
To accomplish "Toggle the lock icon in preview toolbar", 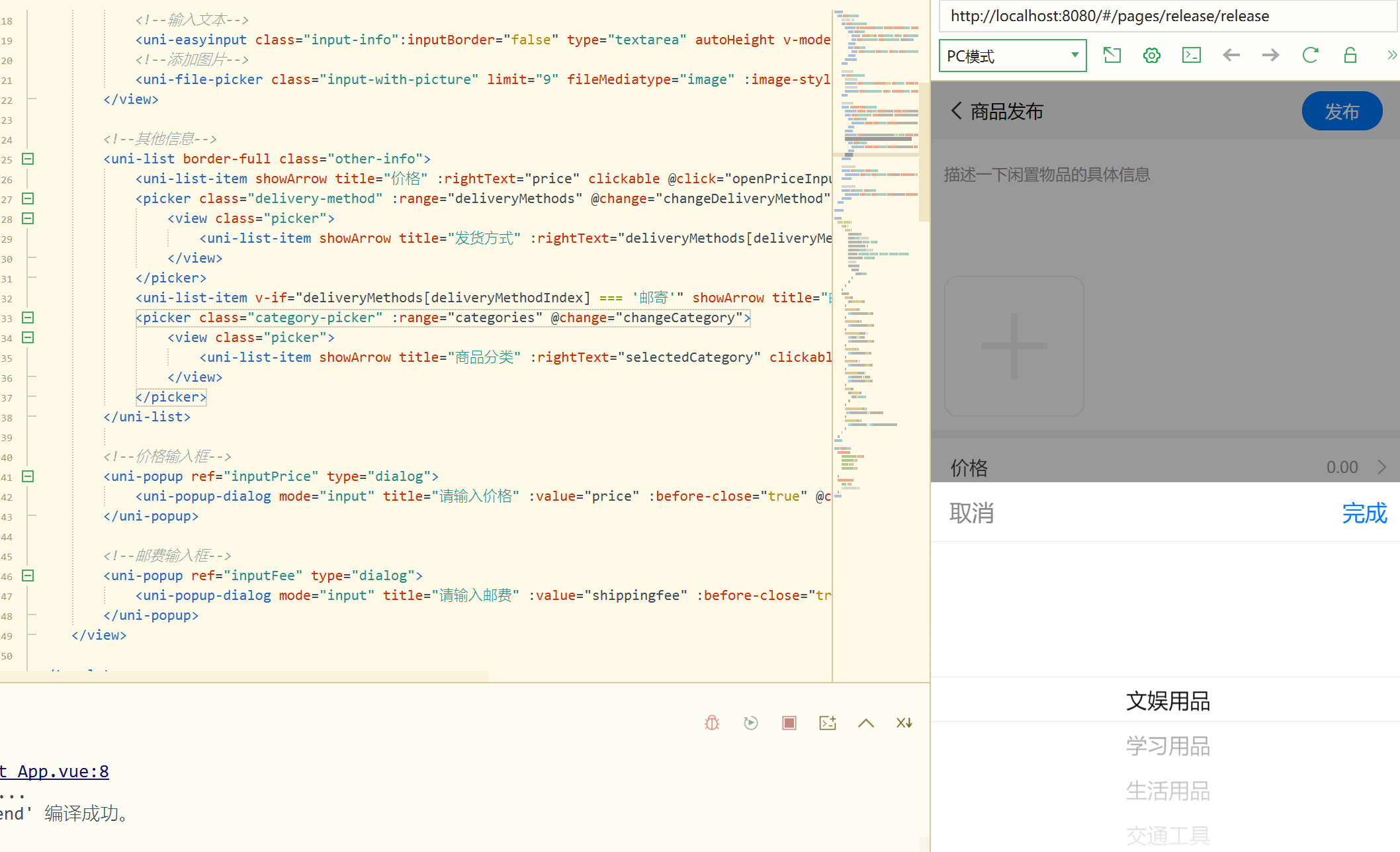I will (x=1350, y=56).
